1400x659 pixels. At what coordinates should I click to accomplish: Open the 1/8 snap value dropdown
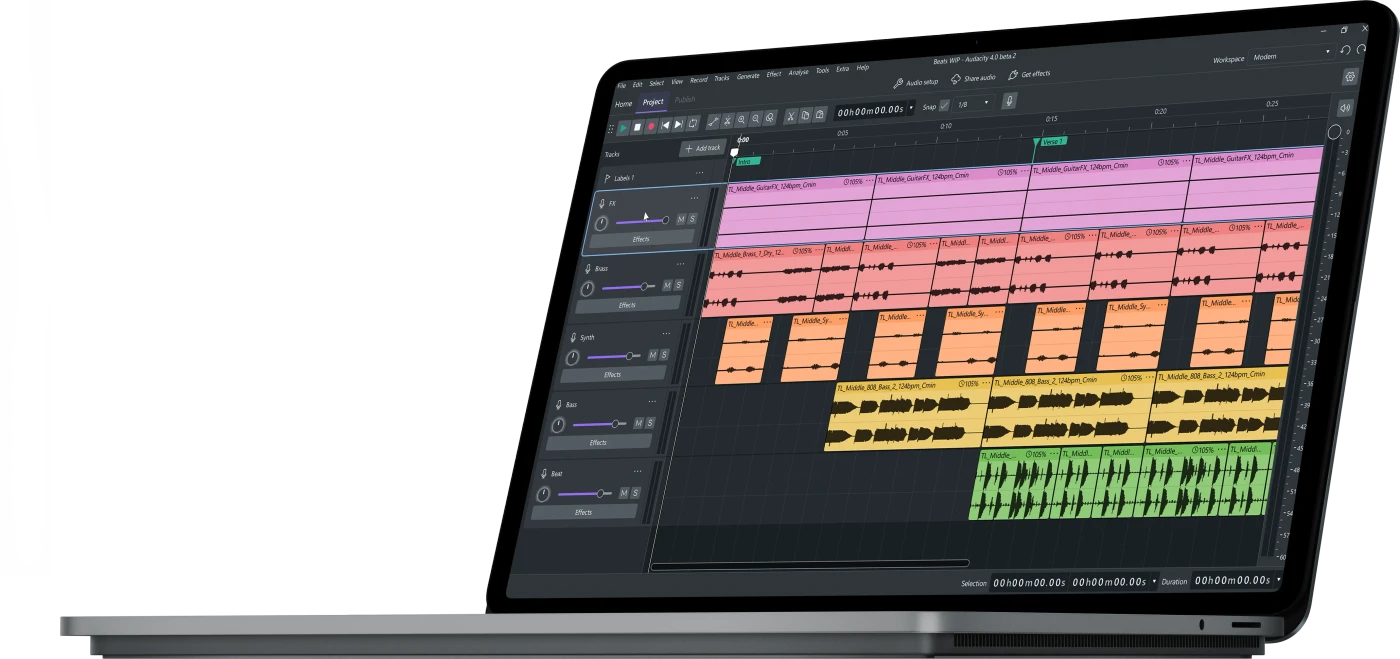pyautogui.click(x=972, y=104)
